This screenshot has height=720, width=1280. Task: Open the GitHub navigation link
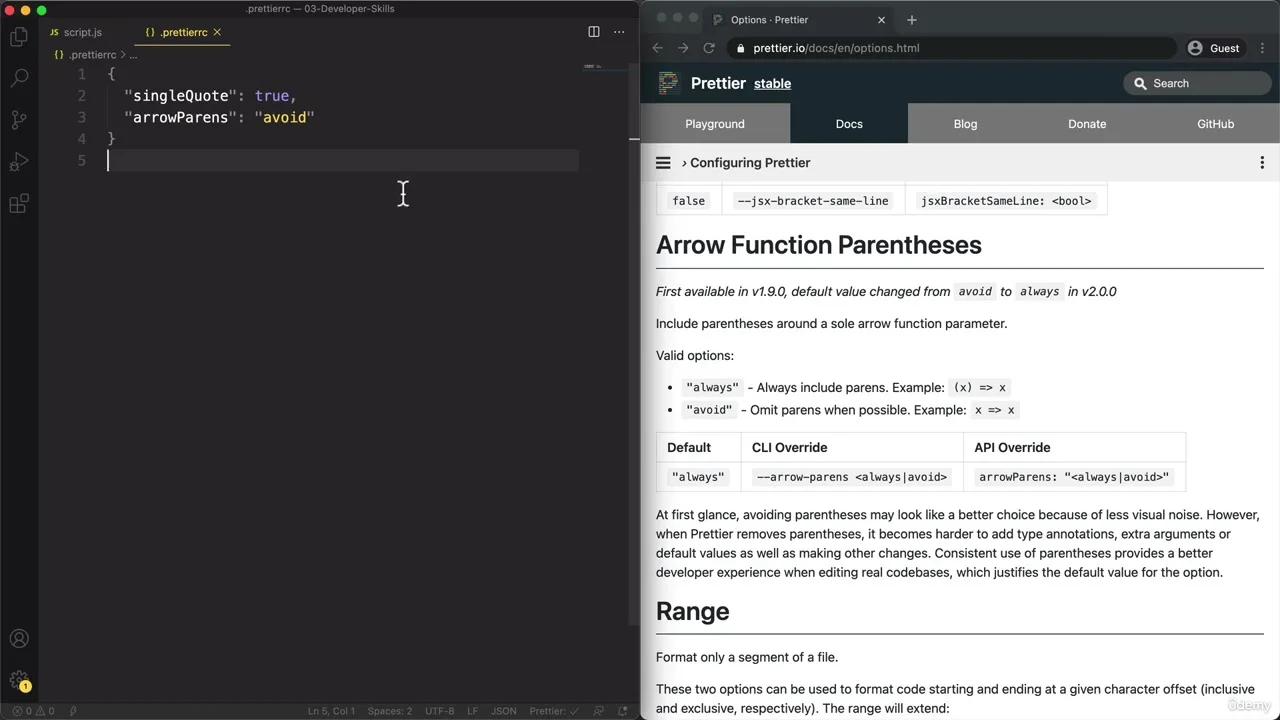[x=1215, y=124]
